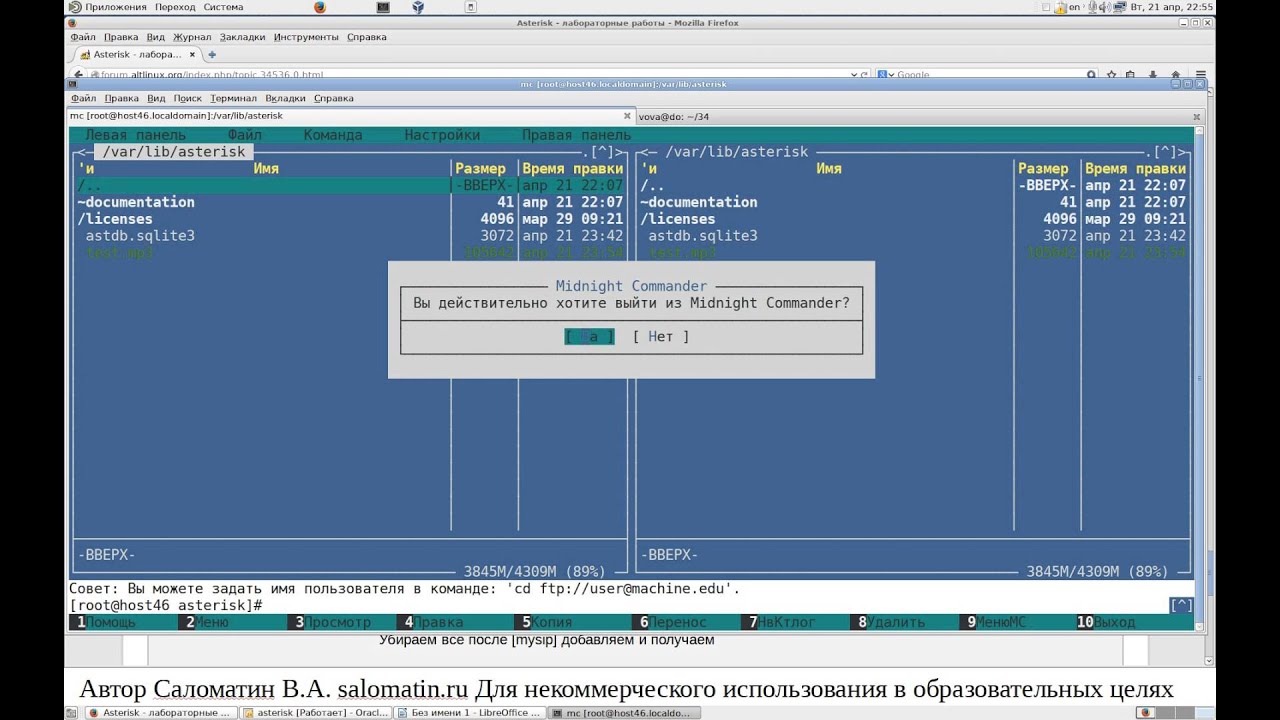Click left panel's Размер column header

coord(481,169)
